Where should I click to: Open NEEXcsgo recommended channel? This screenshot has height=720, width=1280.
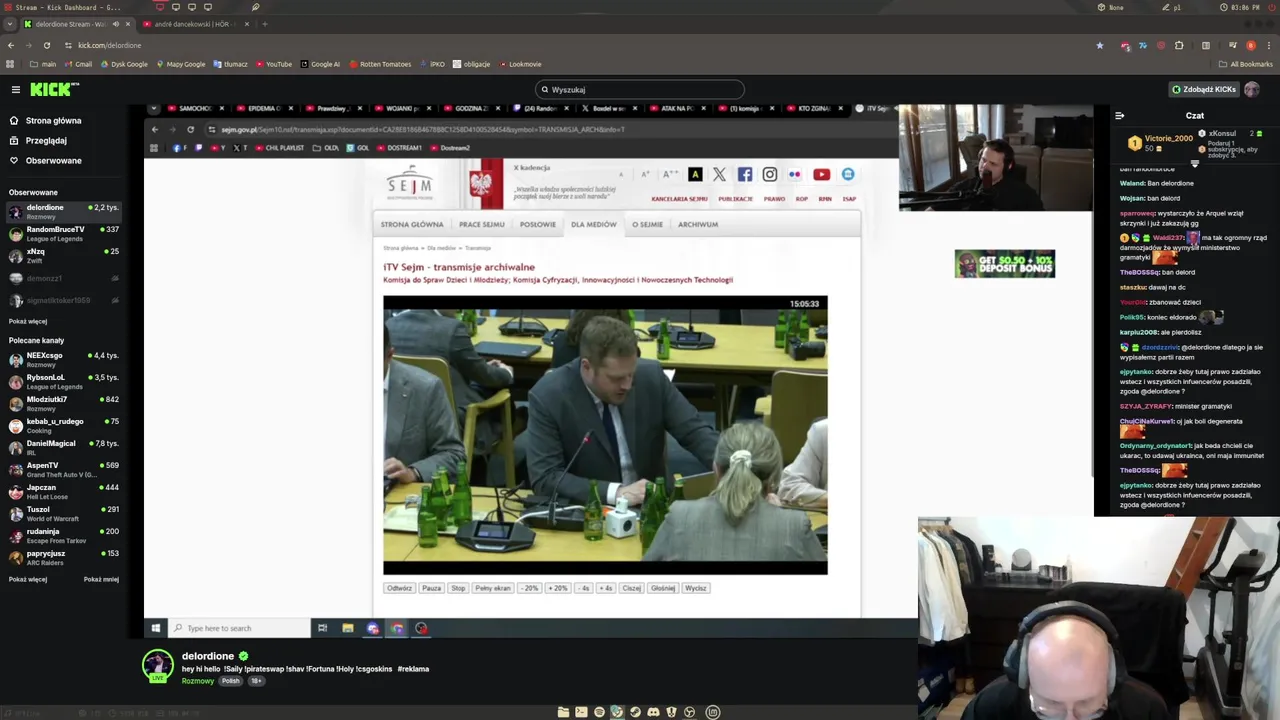click(64, 359)
